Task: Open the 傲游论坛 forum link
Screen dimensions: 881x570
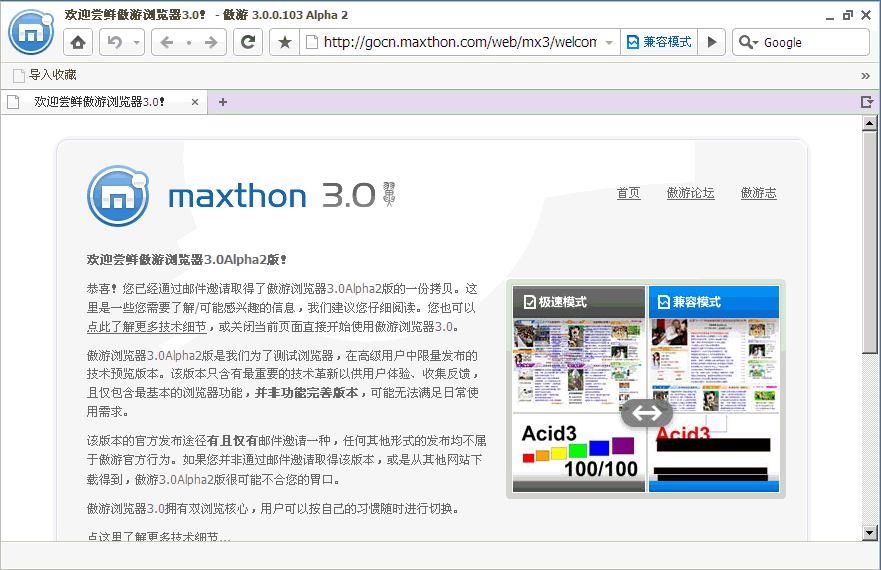Action: [690, 193]
